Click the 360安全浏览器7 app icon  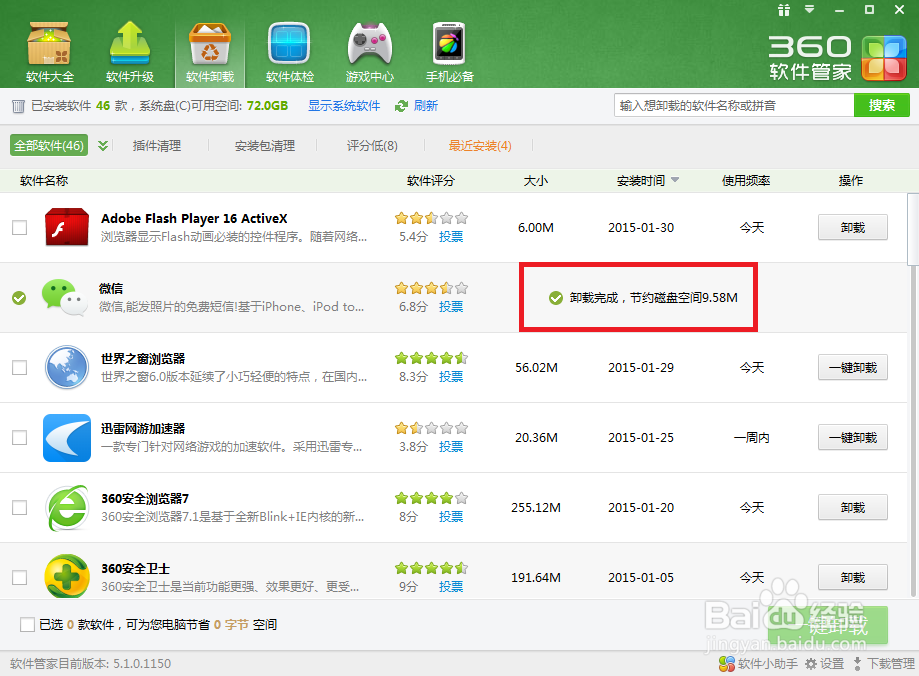coord(67,508)
